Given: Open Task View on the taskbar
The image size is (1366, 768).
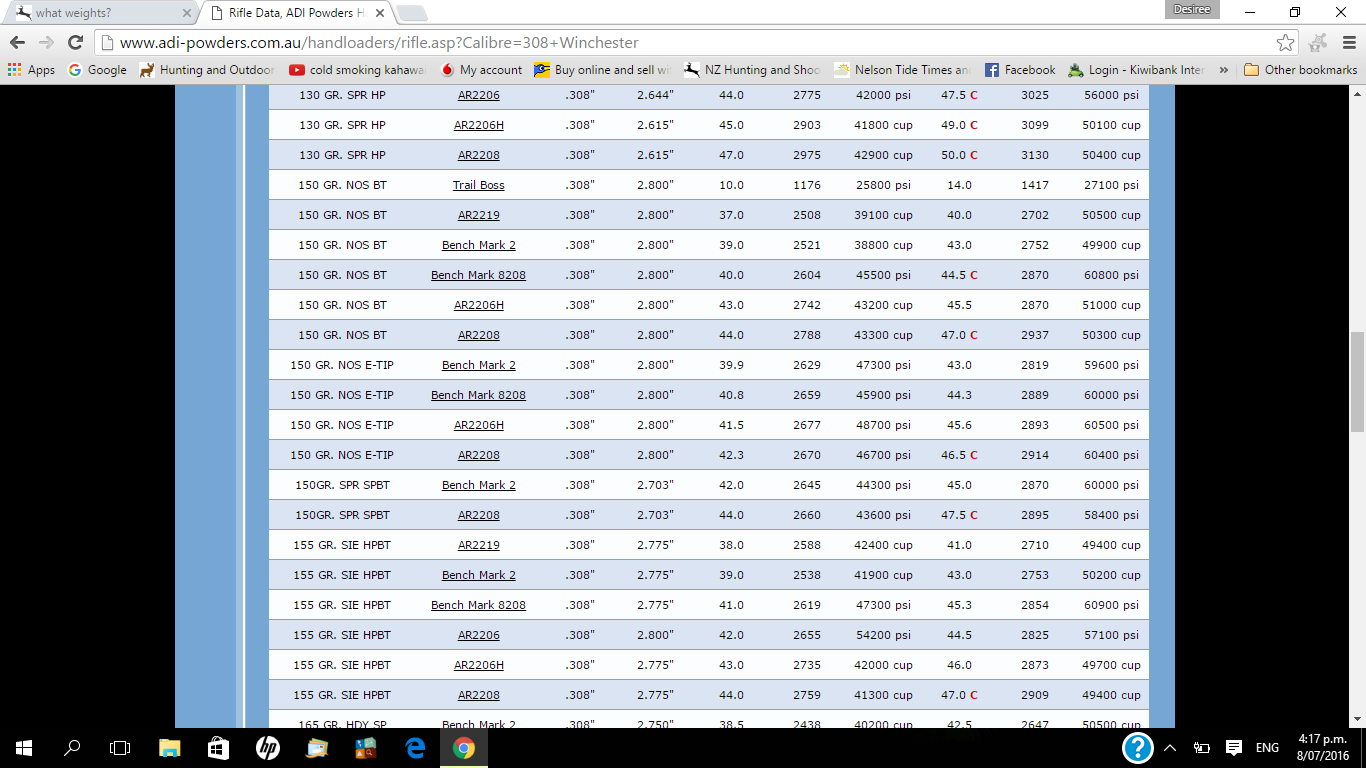Looking at the screenshot, I should tap(120, 748).
